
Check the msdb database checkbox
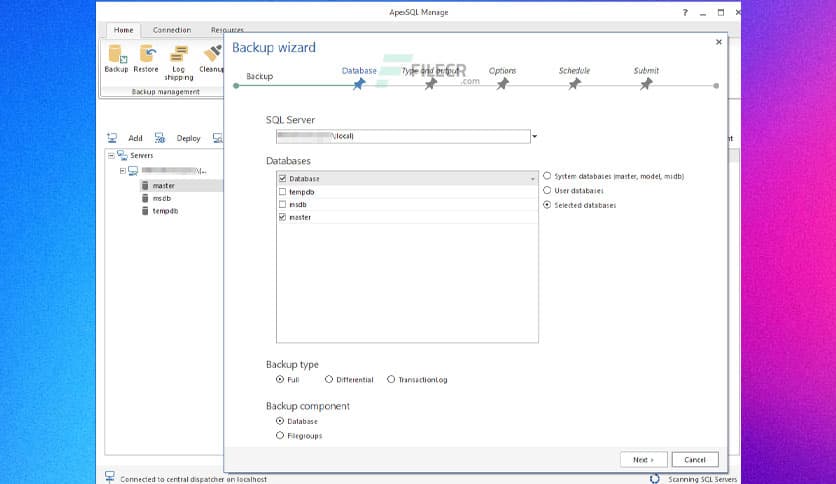[x=283, y=204]
